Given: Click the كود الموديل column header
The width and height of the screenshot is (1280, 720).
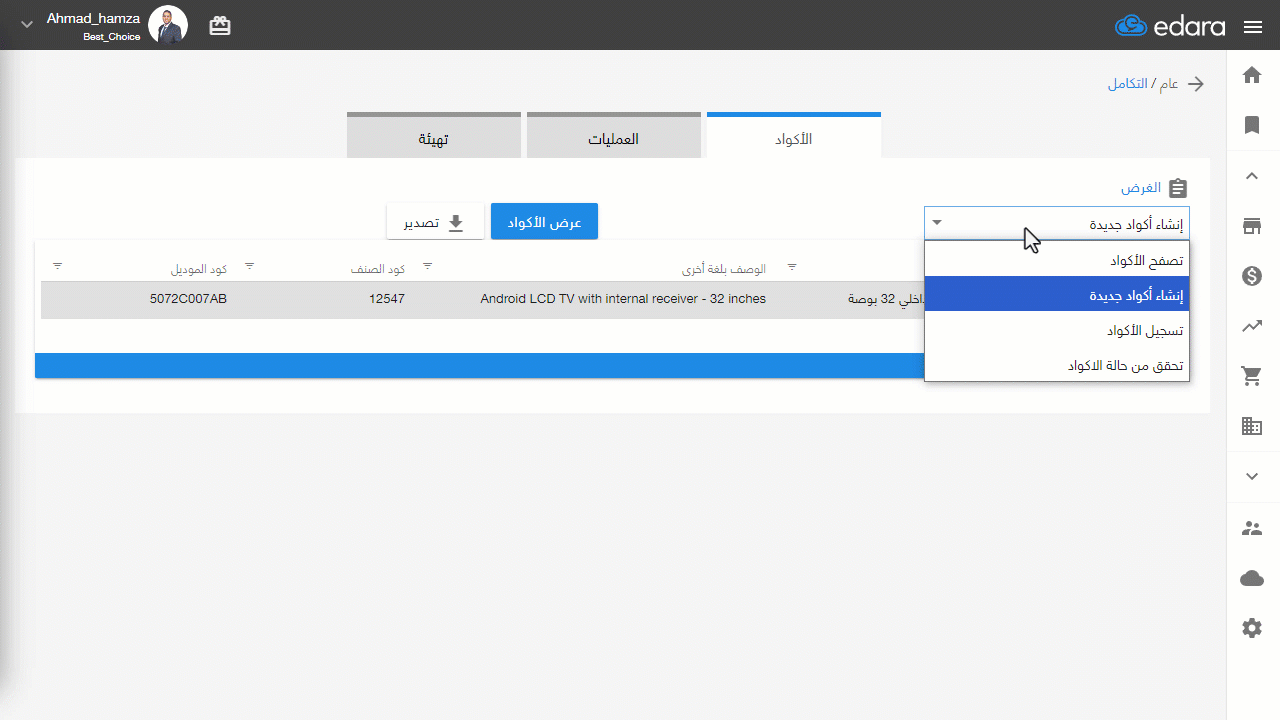Looking at the screenshot, I should (x=199, y=269).
